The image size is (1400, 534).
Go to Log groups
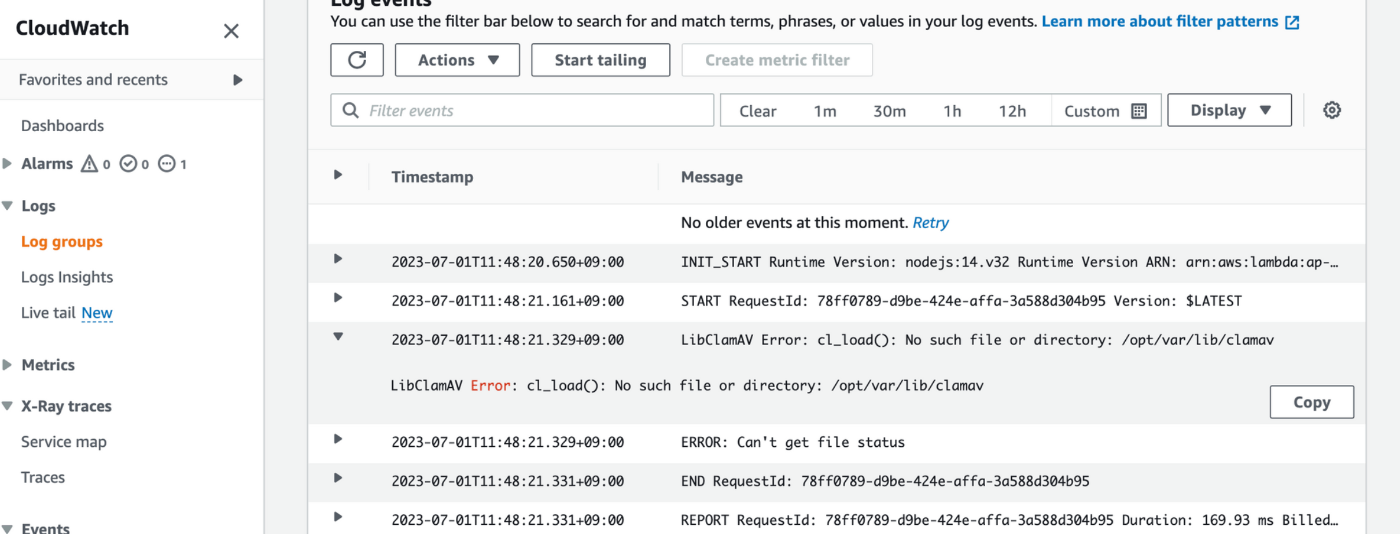pos(62,242)
